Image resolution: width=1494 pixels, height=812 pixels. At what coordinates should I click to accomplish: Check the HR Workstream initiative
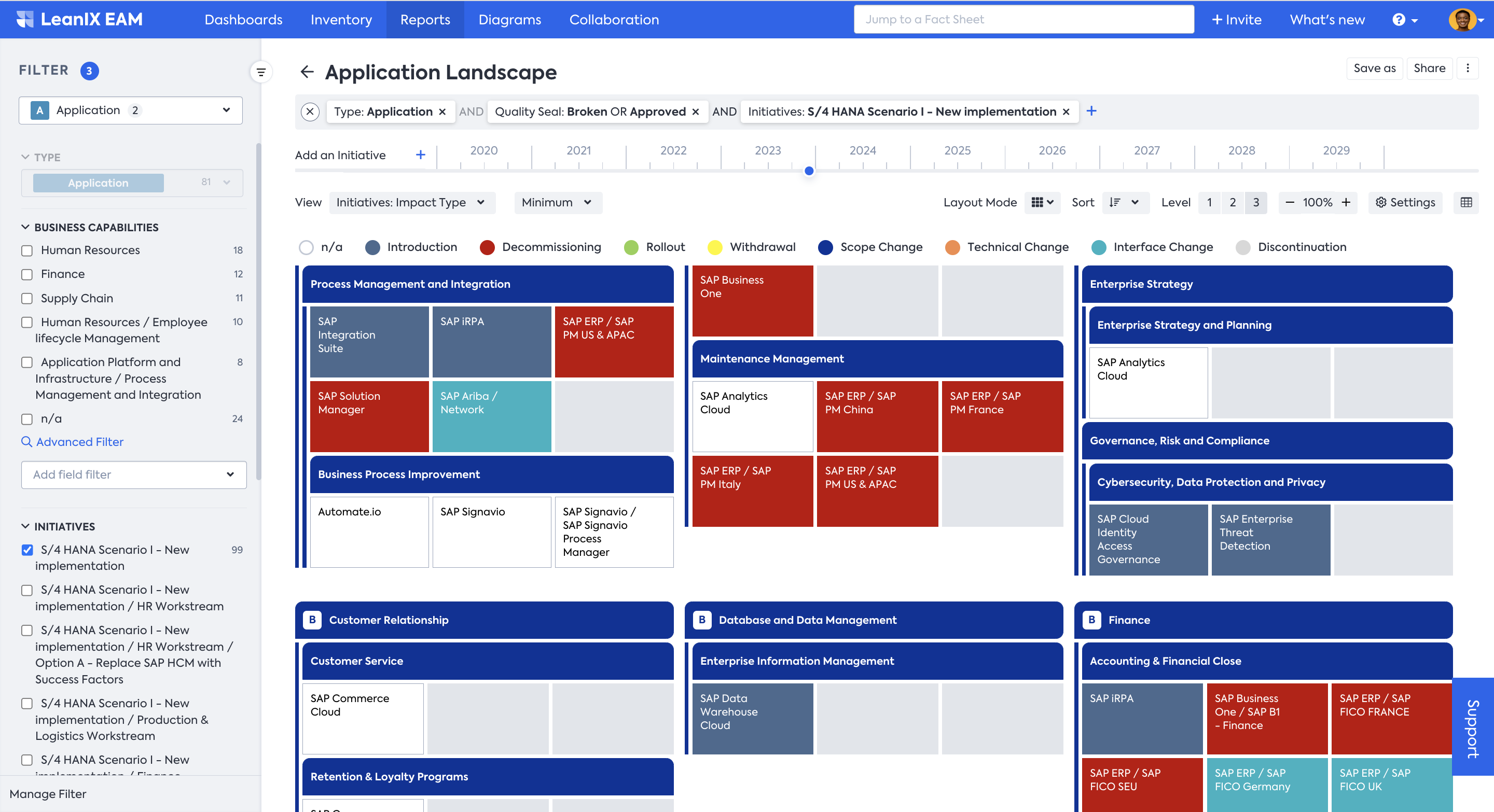26,590
